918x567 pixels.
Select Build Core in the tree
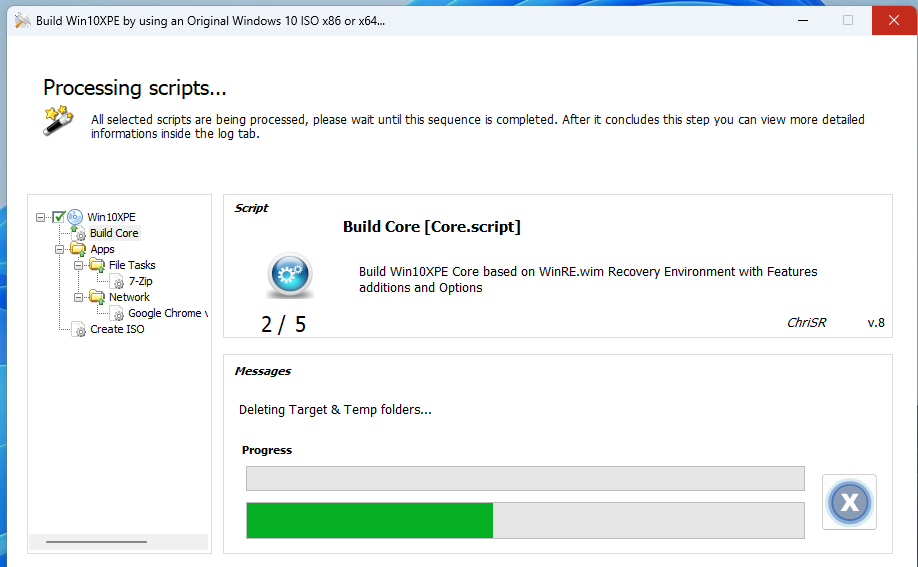click(x=114, y=233)
